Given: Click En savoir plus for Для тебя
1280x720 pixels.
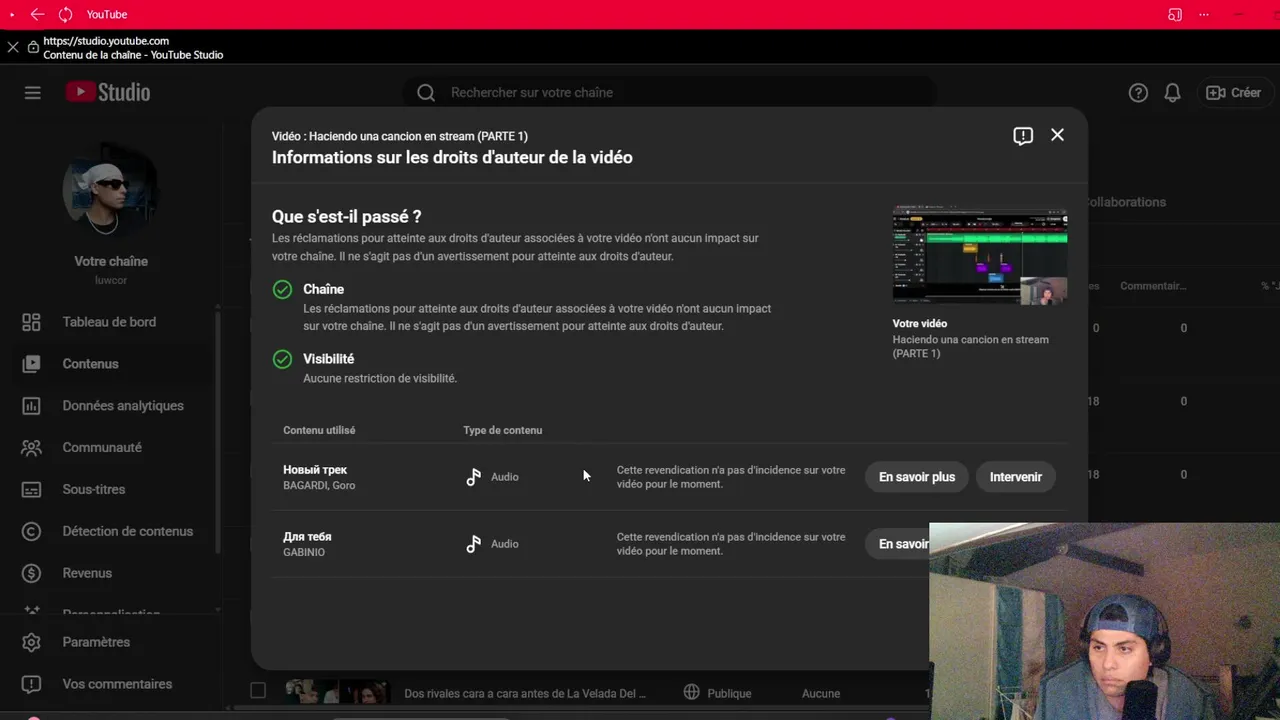Looking at the screenshot, I should click(897, 544).
